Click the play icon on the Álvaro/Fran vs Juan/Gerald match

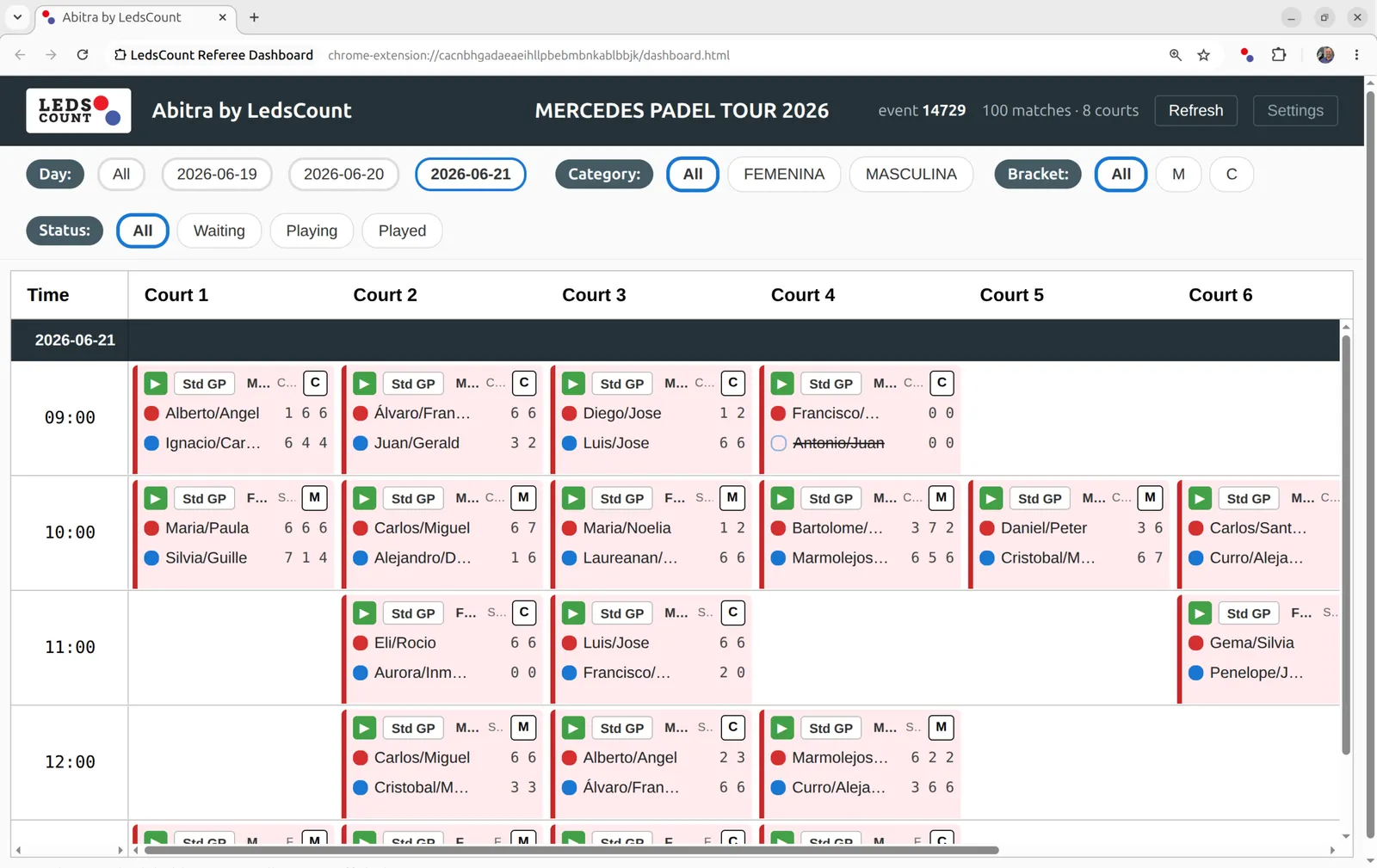(x=365, y=384)
